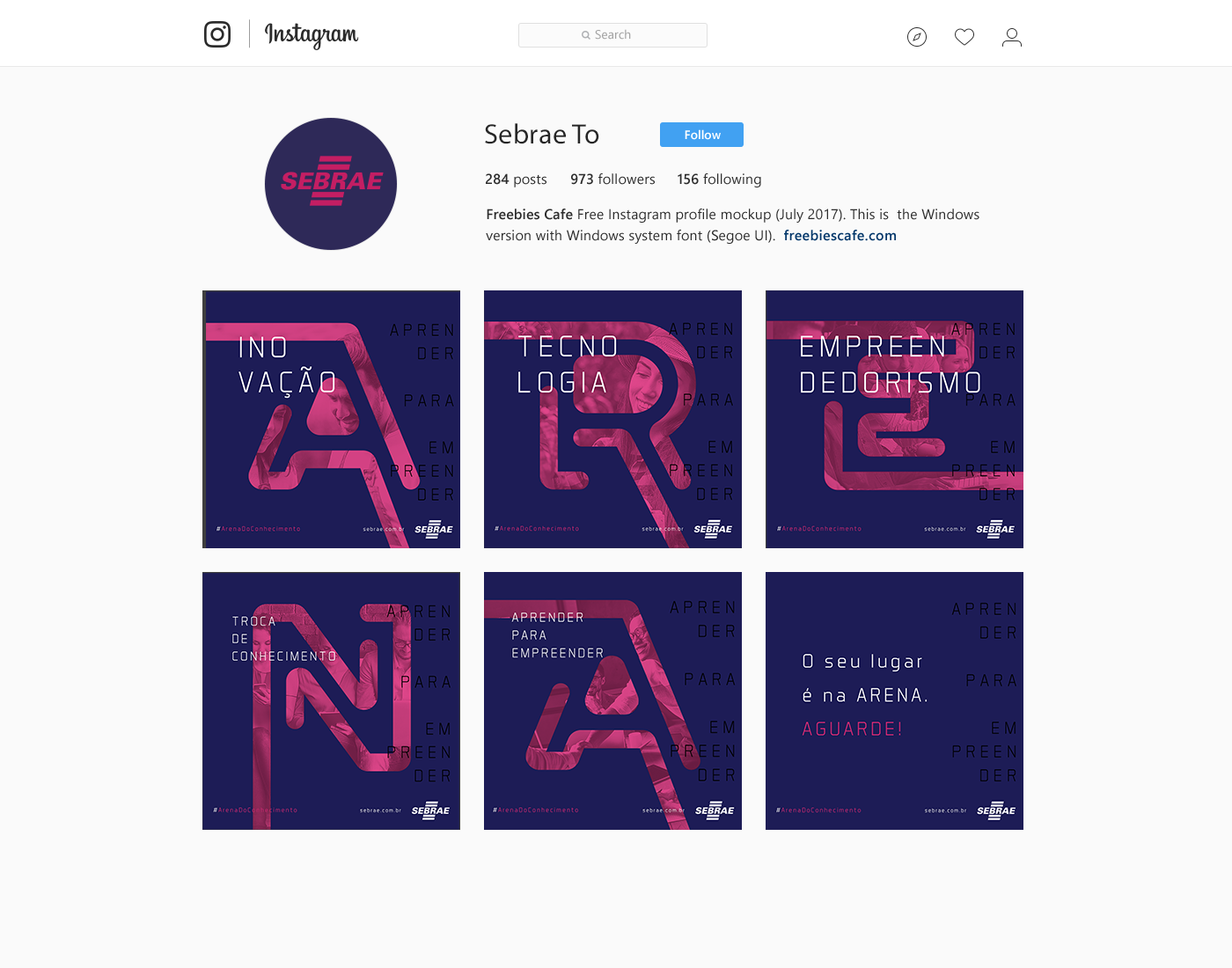Image resolution: width=1232 pixels, height=968 pixels.
Task: Open the Tecnologia post thumbnail
Action: (x=612, y=419)
